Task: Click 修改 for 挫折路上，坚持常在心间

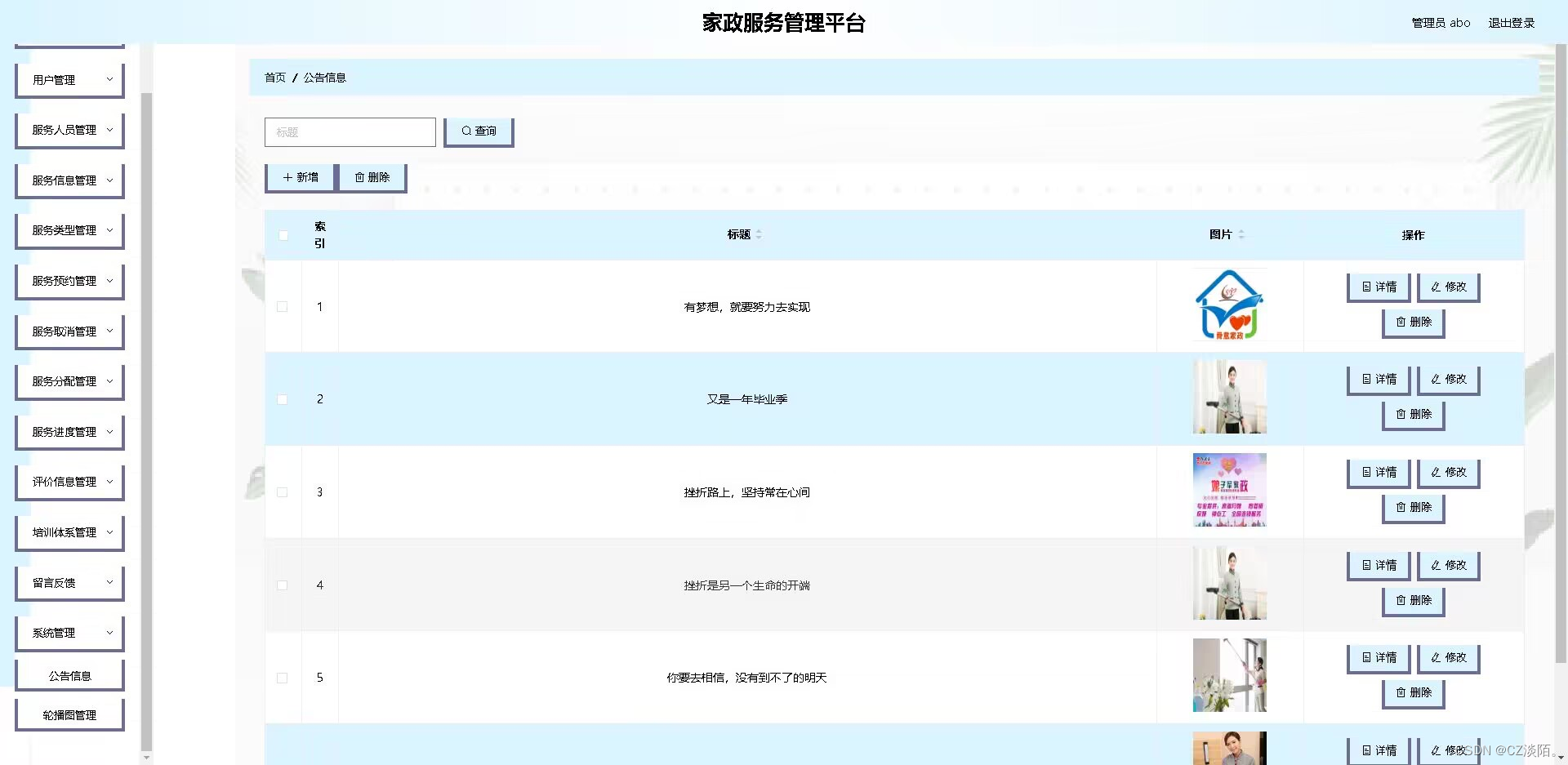Action: click(x=1448, y=473)
